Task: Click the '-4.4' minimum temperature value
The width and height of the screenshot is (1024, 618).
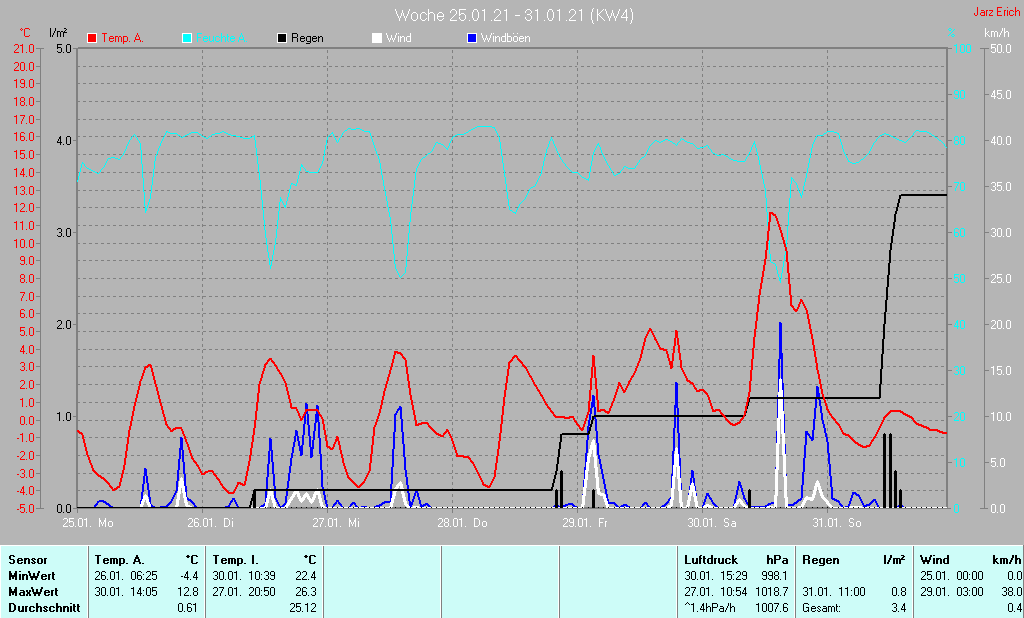Action: (188, 576)
